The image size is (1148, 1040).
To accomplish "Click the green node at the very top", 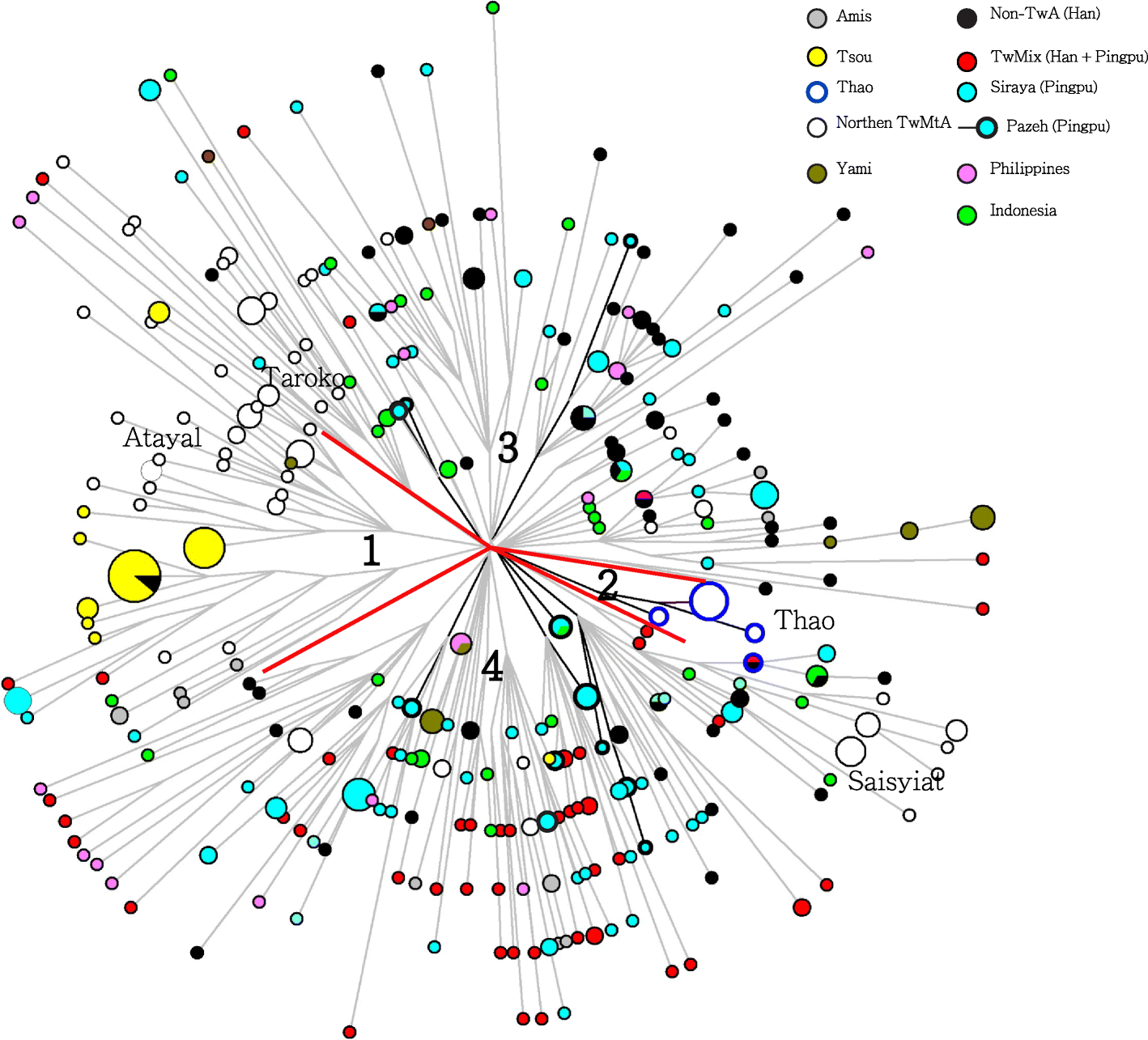I will point(493,8).
